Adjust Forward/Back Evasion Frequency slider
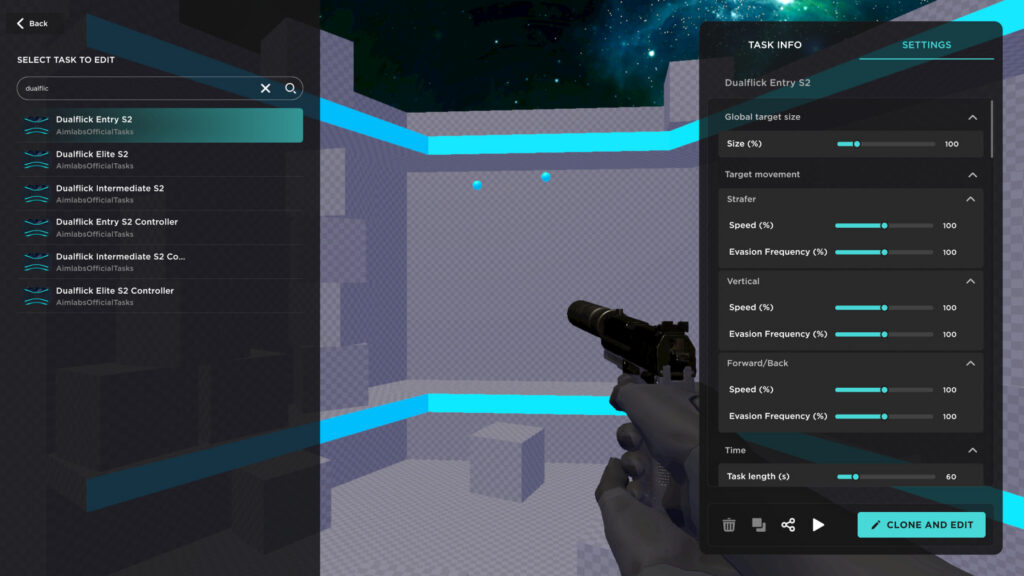Image resolution: width=1024 pixels, height=576 pixels. click(884, 417)
